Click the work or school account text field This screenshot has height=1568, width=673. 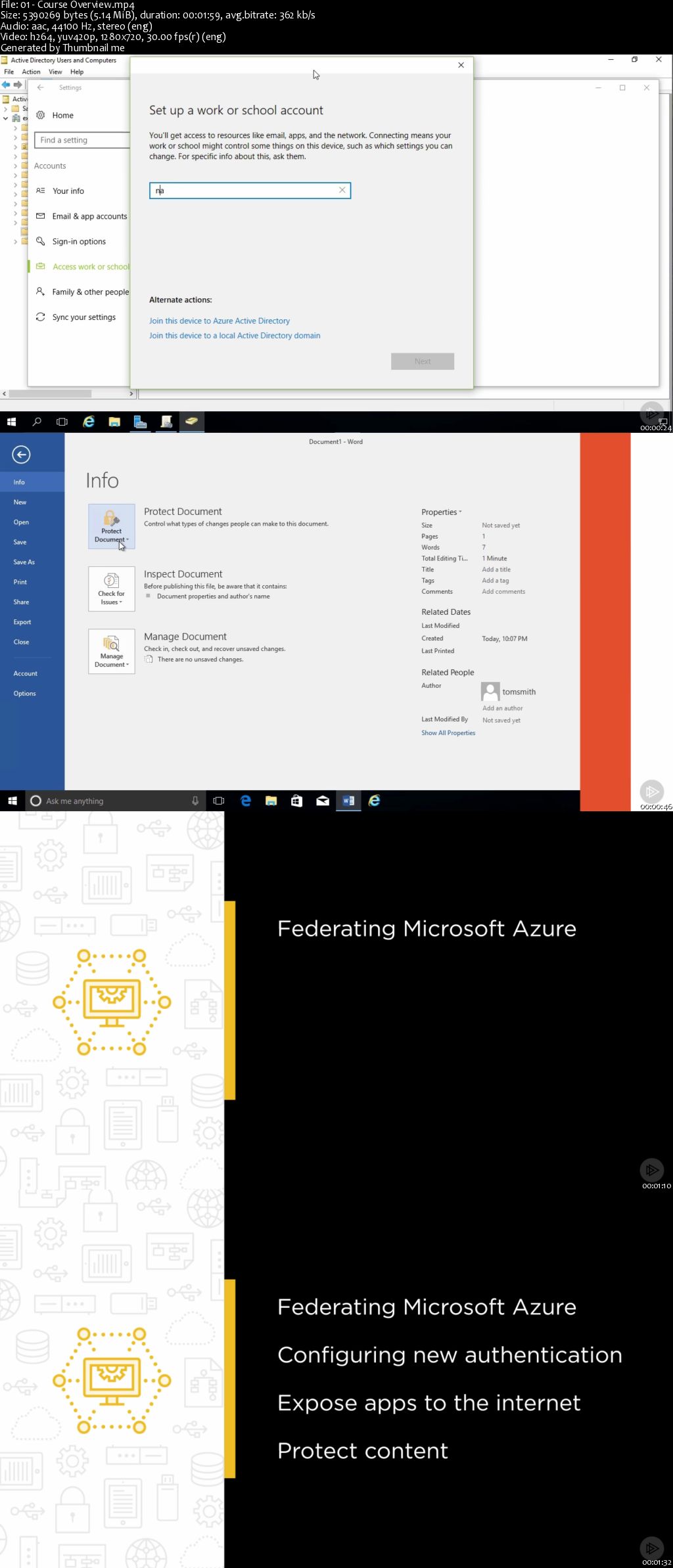[x=250, y=190]
